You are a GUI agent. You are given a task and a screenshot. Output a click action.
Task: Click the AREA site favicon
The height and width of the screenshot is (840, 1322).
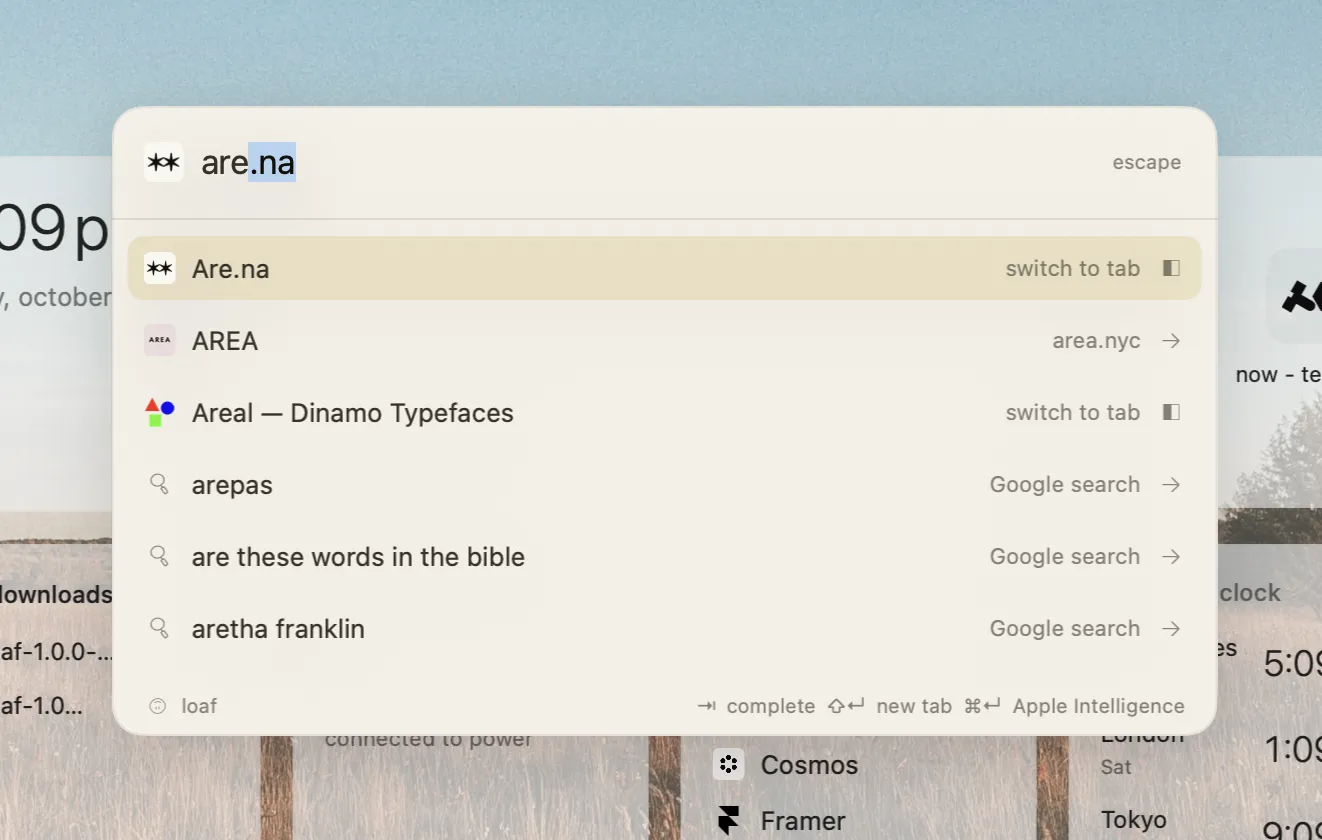pyautogui.click(x=160, y=340)
